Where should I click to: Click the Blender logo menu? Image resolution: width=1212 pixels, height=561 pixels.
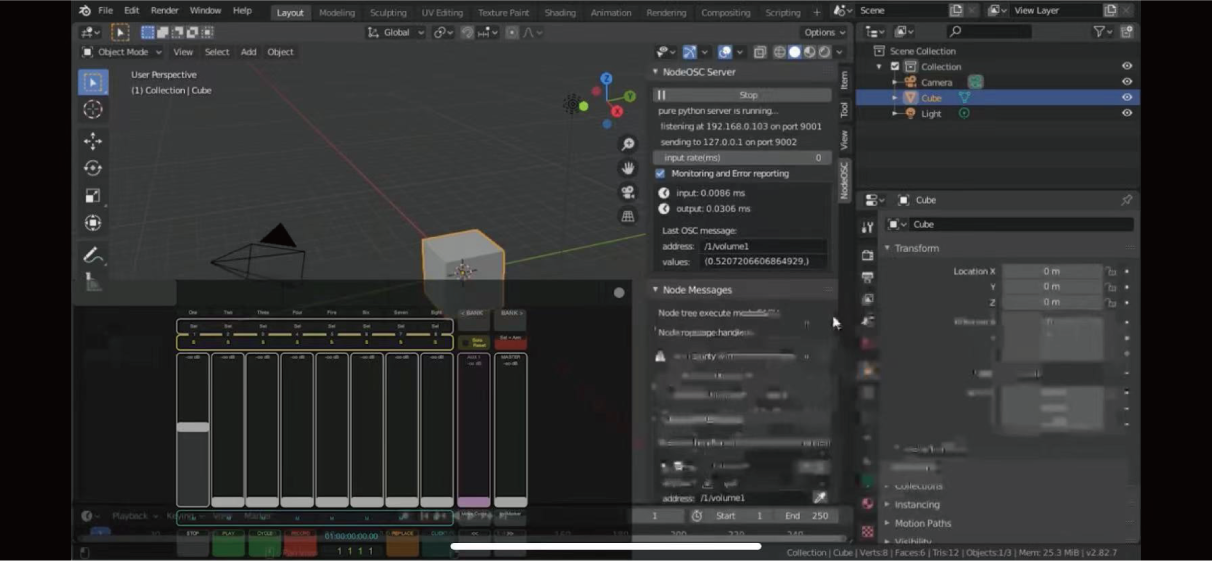84,11
